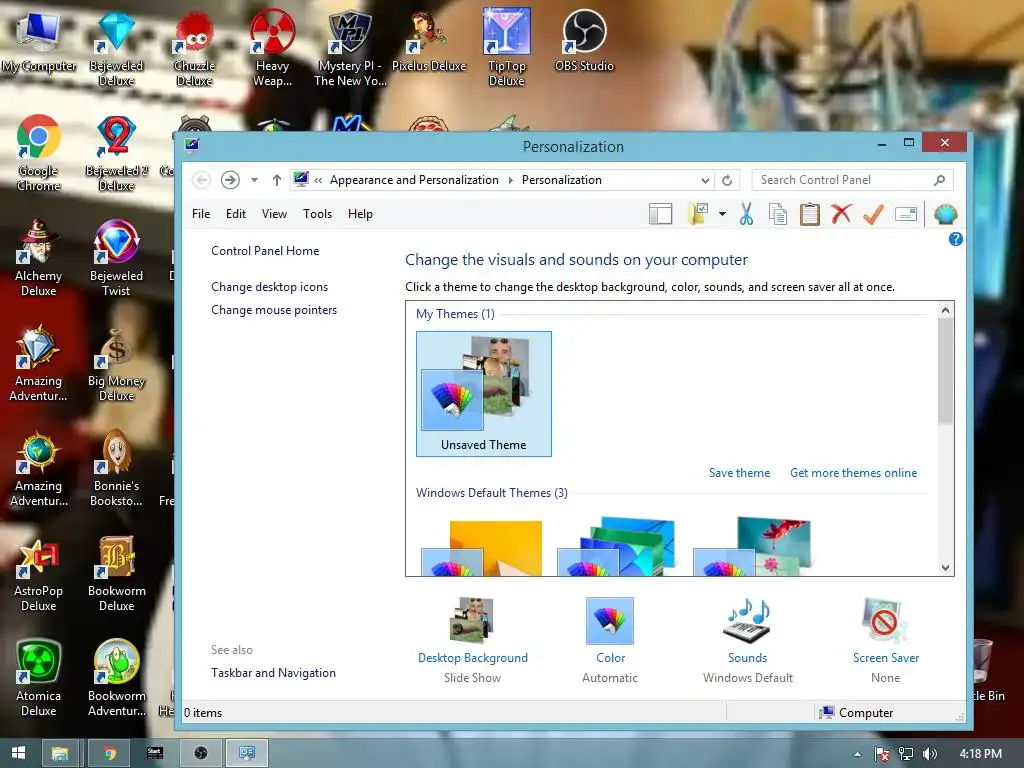Image resolution: width=1024 pixels, height=768 pixels.
Task: Click the Personalization taskbar button
Action: pos(246,753)
